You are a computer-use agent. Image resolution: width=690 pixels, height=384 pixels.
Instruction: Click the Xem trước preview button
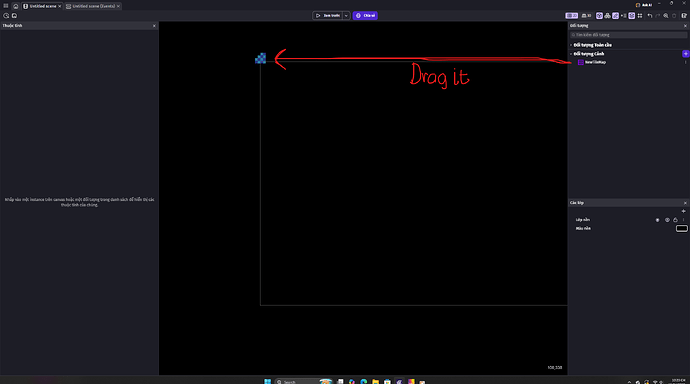(x=328, y=16)
